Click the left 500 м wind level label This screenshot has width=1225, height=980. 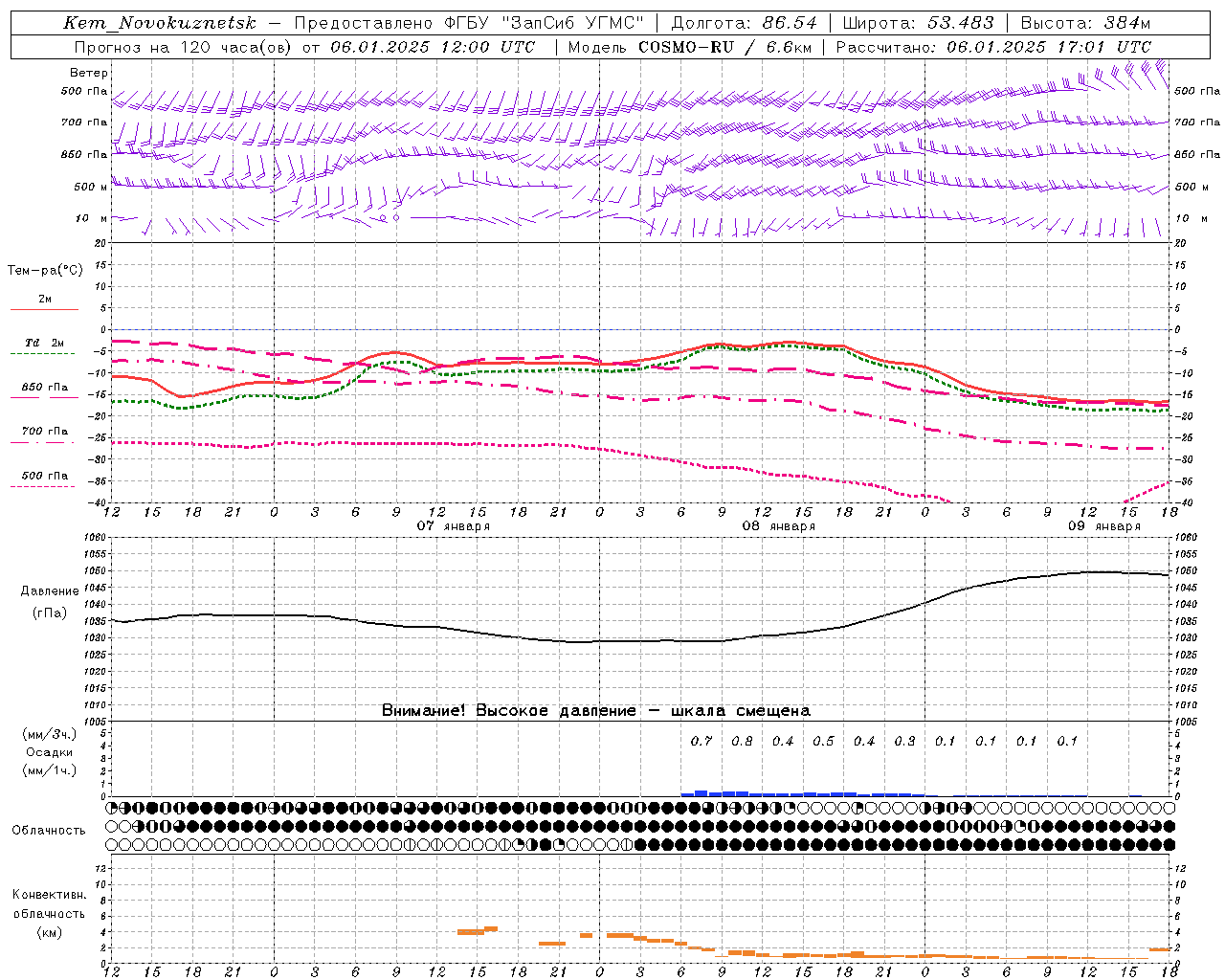click(x=91, y=187)
